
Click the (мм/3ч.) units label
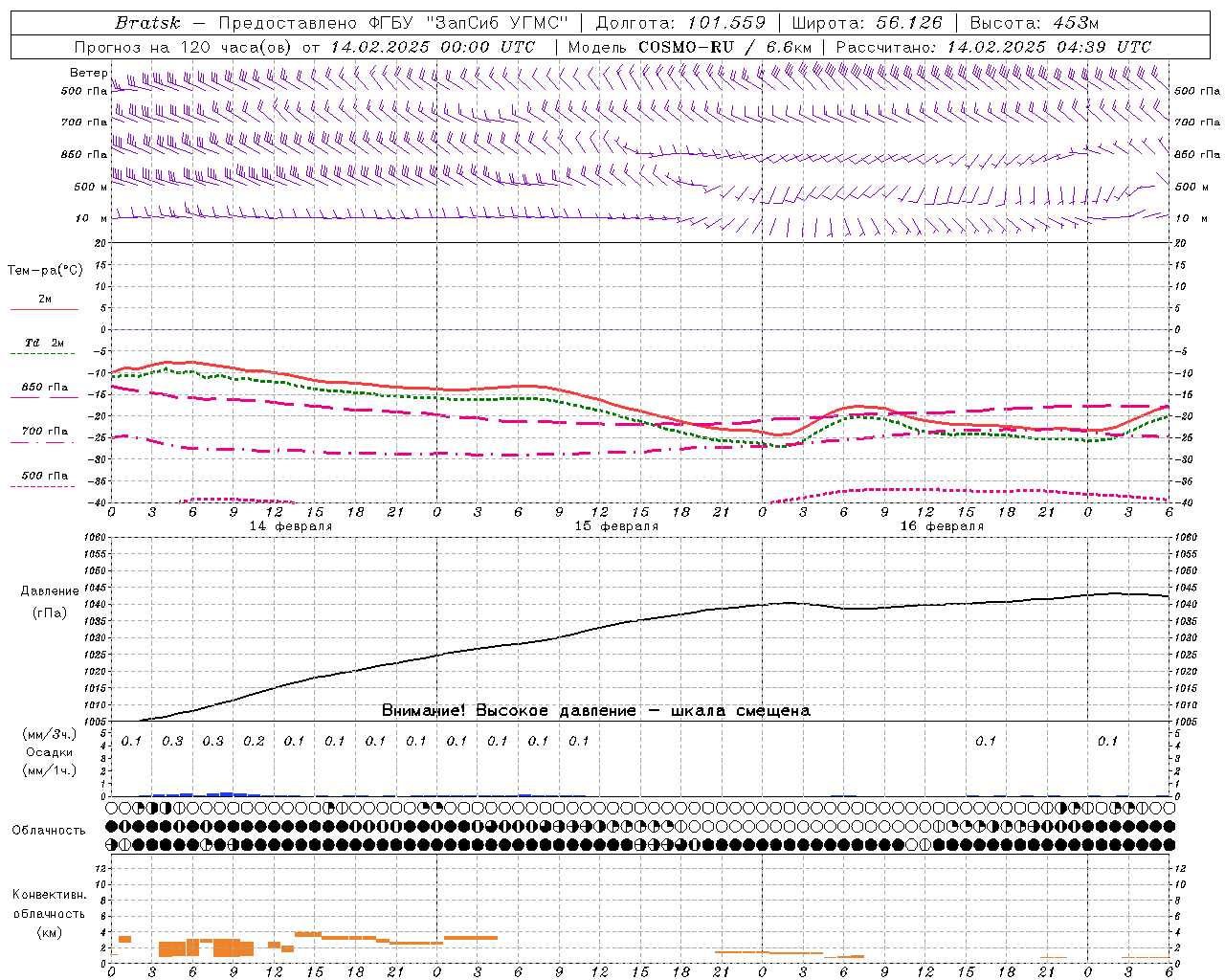49,734
